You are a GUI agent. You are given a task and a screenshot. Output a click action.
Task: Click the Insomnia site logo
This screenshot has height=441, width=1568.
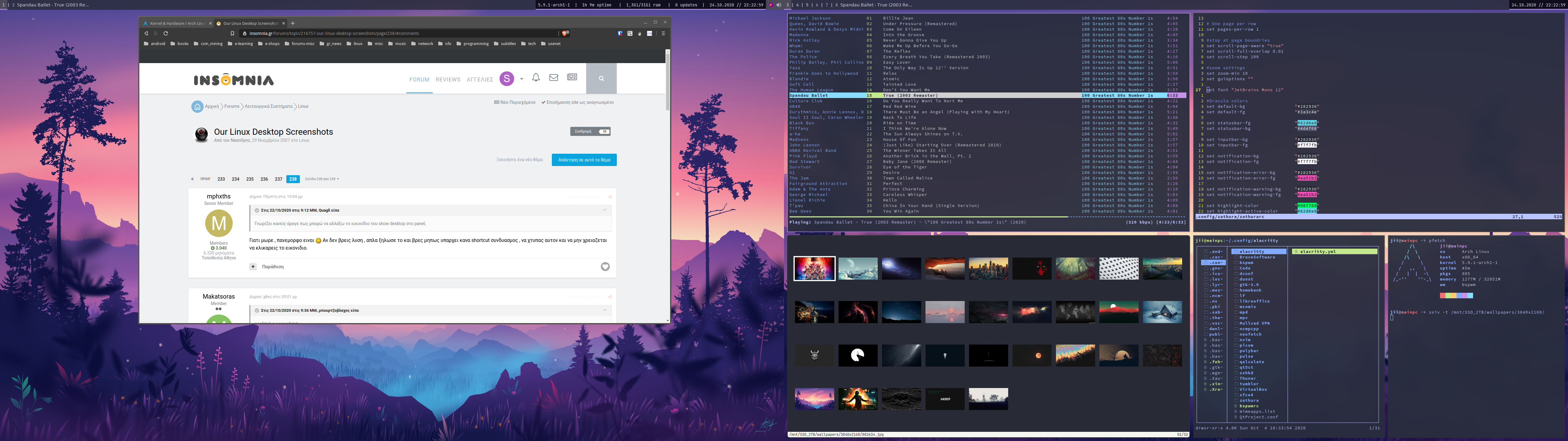tap(234, 80)
